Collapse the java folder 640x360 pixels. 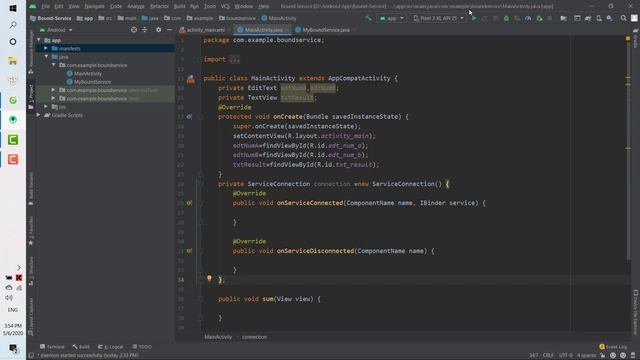[46, 57]
